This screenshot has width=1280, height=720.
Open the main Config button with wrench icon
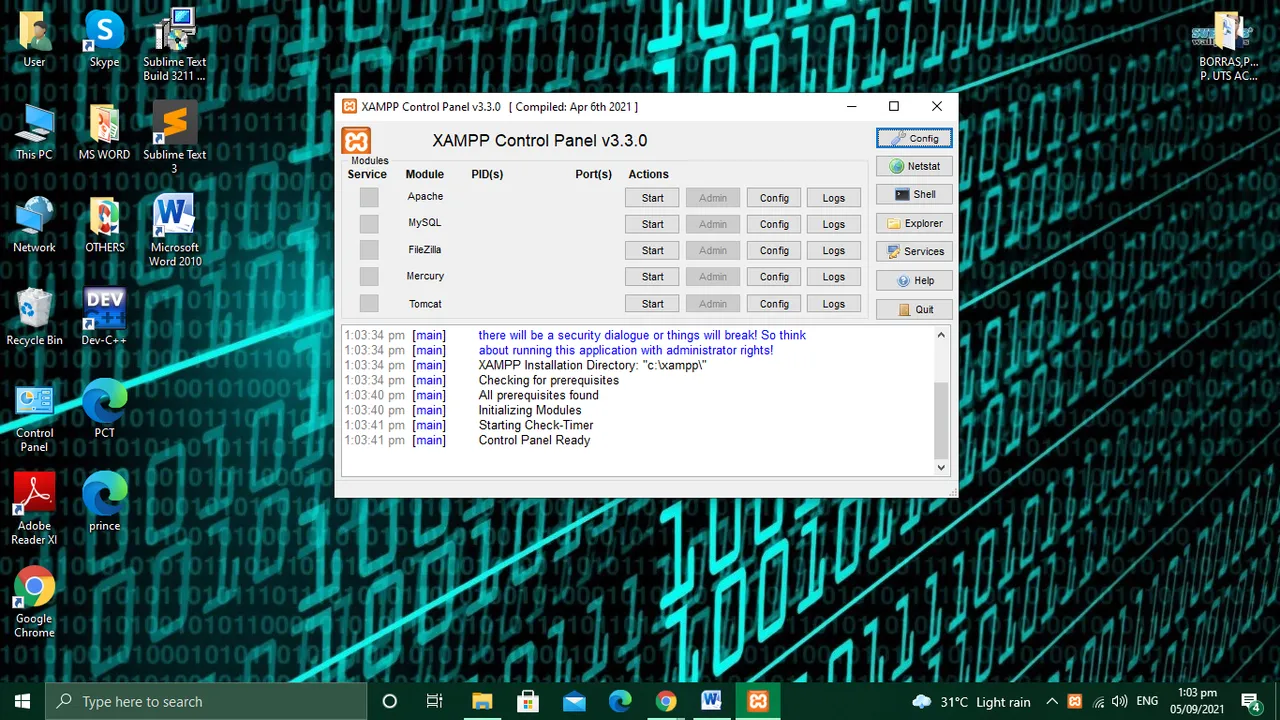coord(914,138)
